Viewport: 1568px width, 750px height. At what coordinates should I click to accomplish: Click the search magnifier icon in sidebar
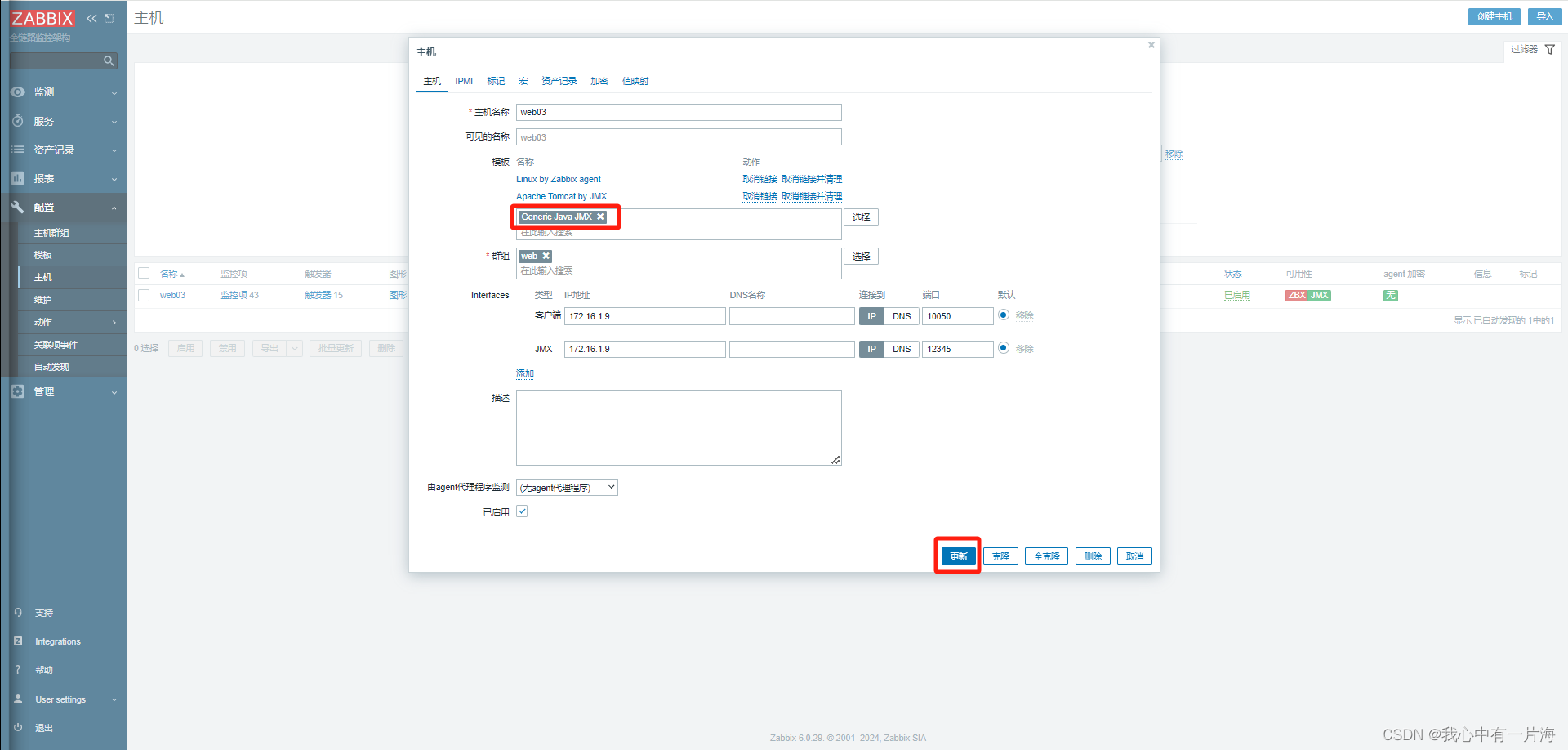click(109, 60)
